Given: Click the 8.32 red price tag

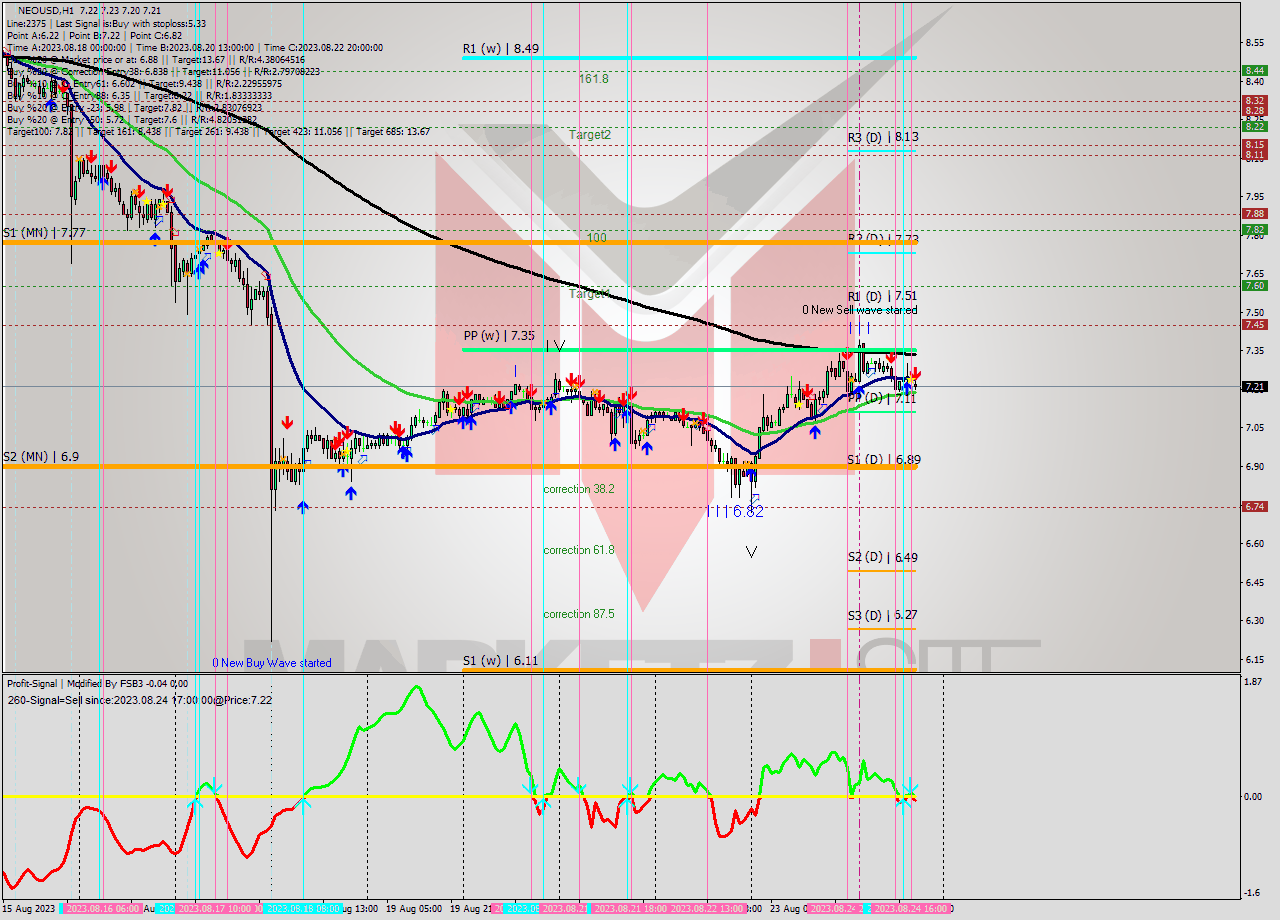Looking at the screenshot, I should (1254, 101).
